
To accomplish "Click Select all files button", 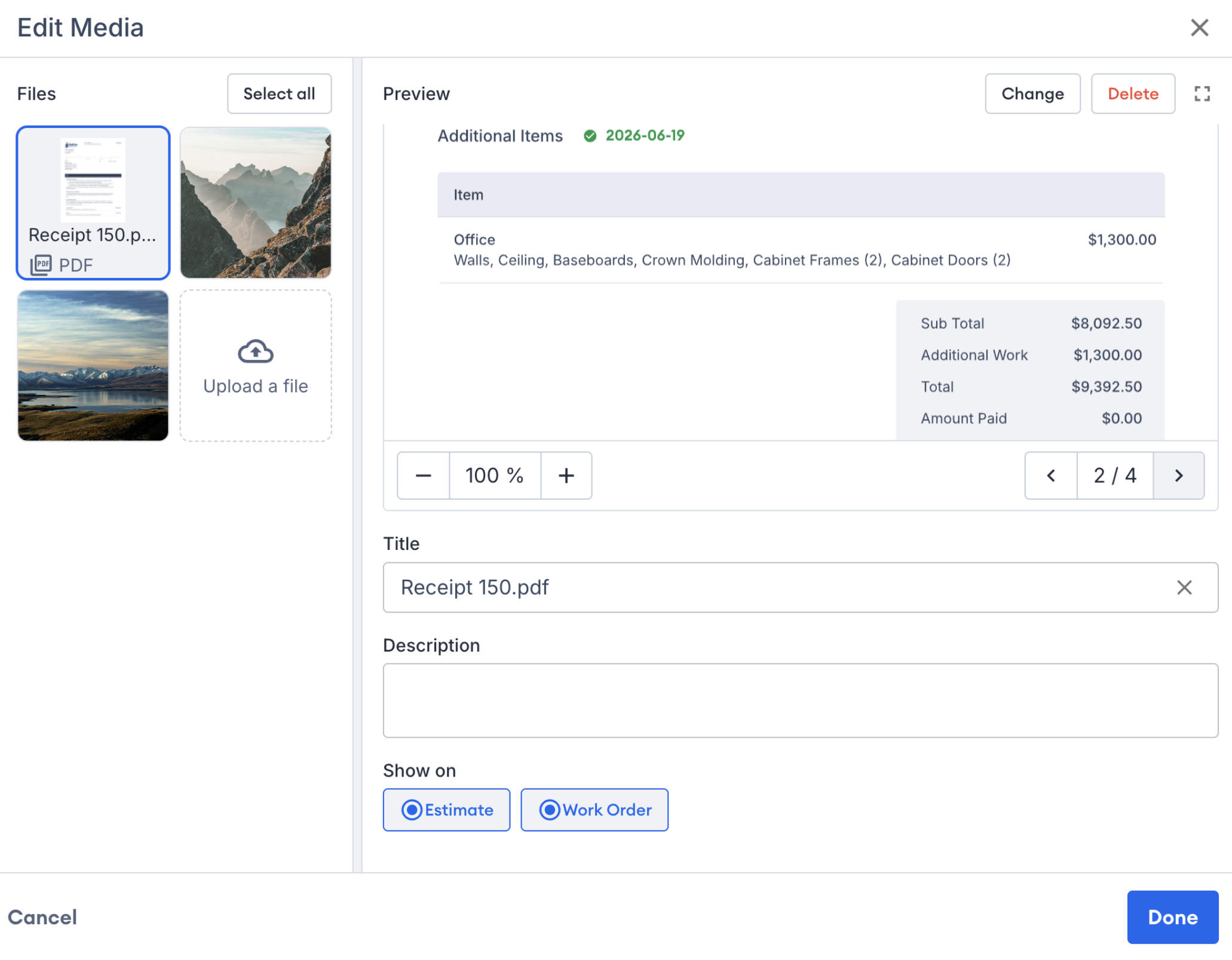I will point(279,93).
